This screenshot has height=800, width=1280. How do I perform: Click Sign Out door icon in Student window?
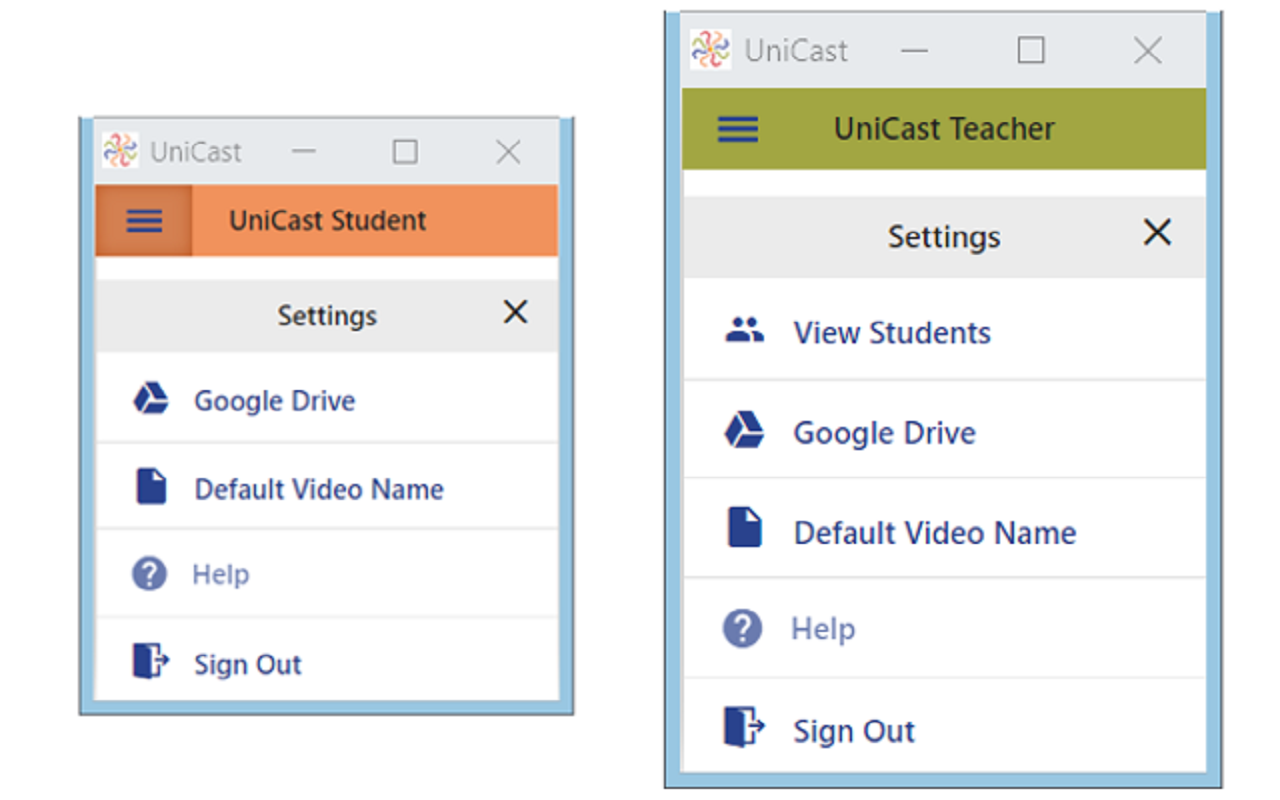pos(151,661)
